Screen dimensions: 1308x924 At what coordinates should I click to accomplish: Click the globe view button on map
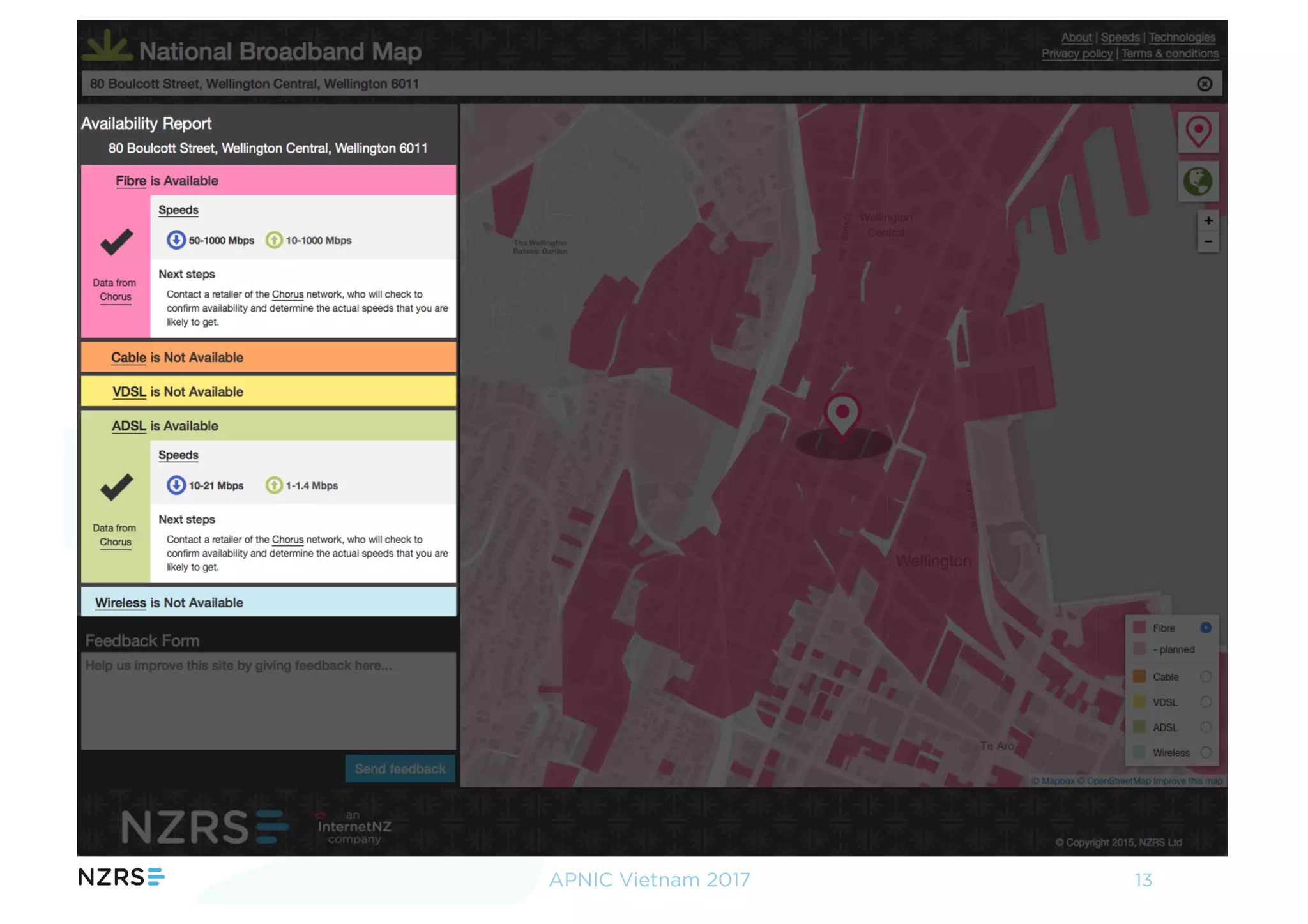pos(1198,181)
